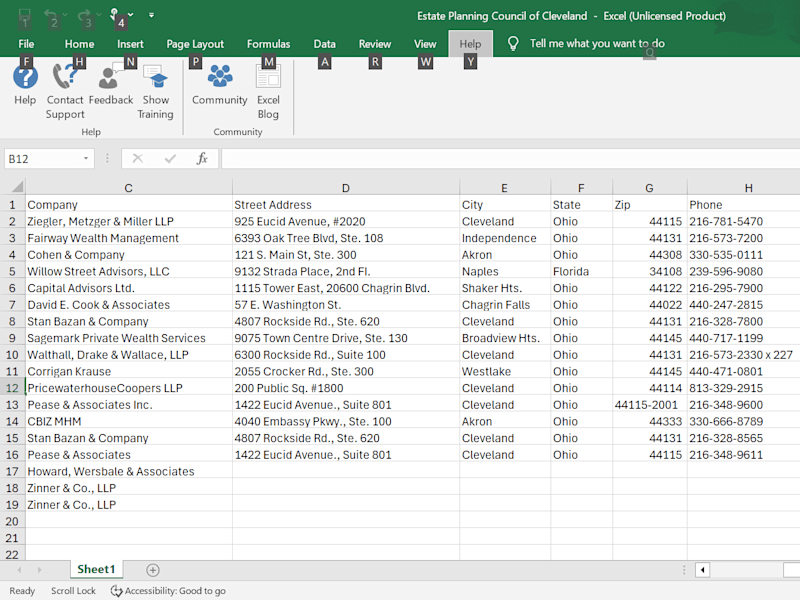Click the Insert Function fx icon
Viewport: 800px width, 600px height.
click(x=202, y=159)
